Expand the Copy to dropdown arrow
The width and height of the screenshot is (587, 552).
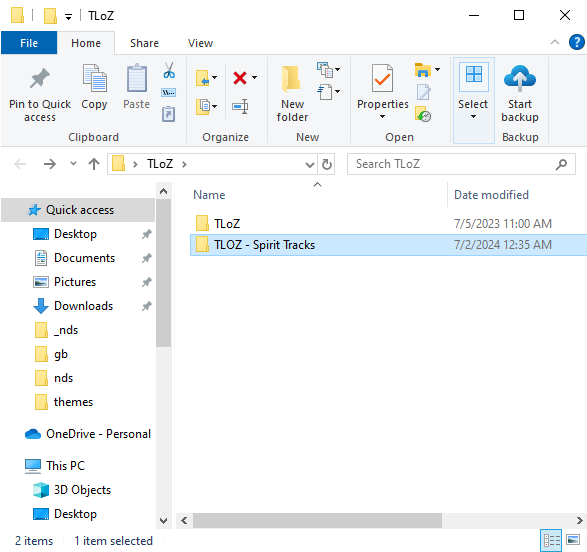[x=215, y=106]
